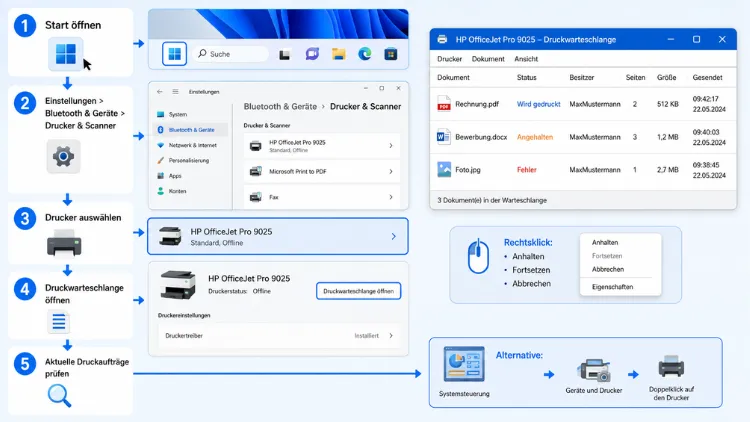Click the Systemsteuerung icon
The height and width of the screenshot is (422, 750).
pos(464,364)
